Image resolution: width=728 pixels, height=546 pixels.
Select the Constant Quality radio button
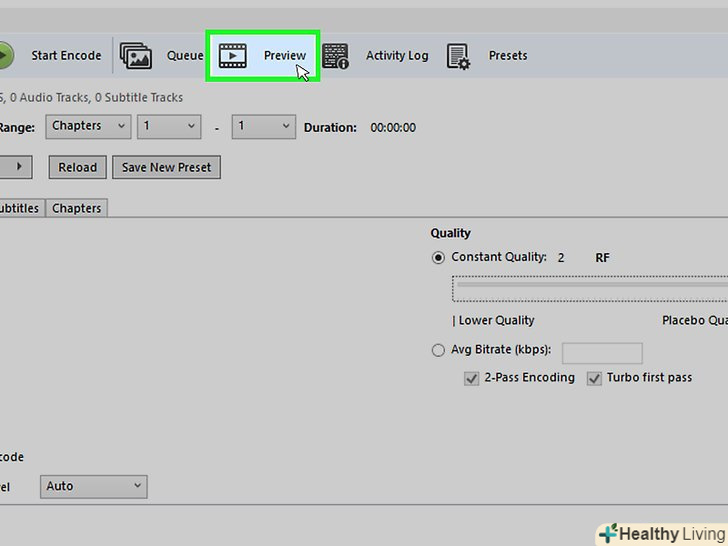(x=438, y=257)
